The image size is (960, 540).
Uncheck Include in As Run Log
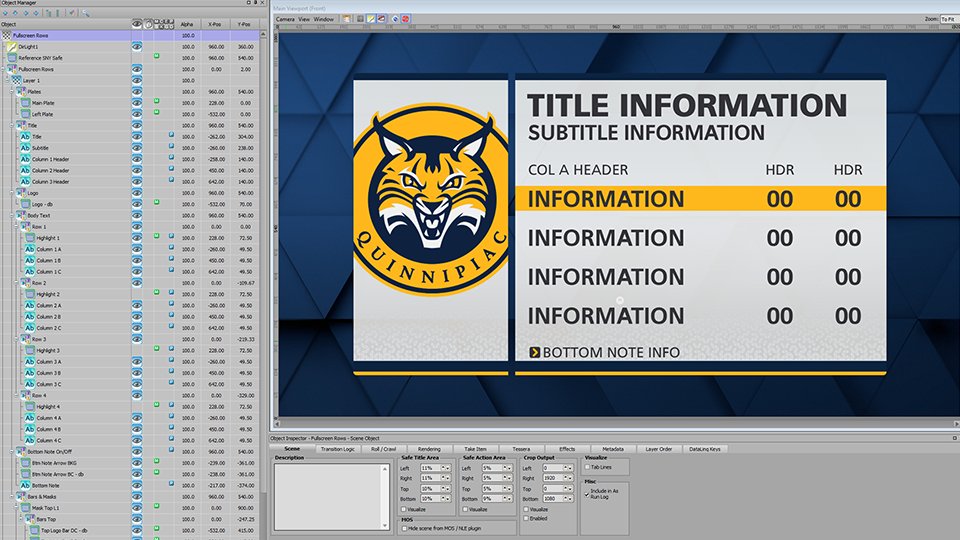587,493
